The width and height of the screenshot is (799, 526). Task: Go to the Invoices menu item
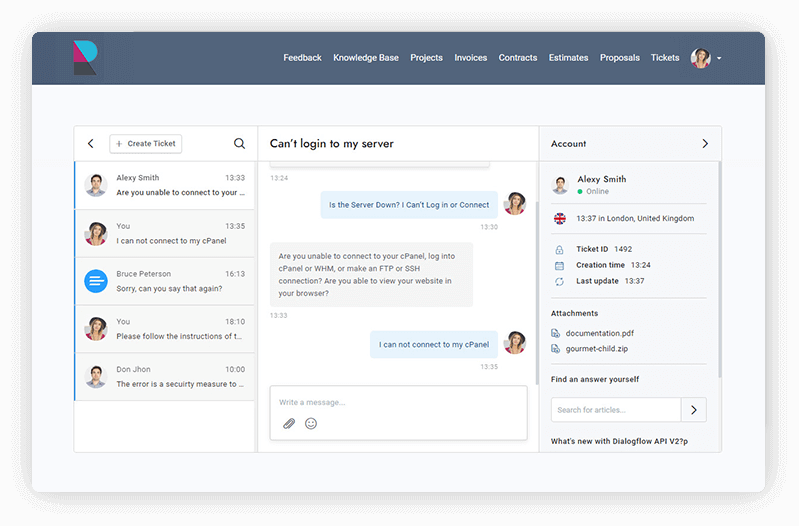tap(471, 58)
